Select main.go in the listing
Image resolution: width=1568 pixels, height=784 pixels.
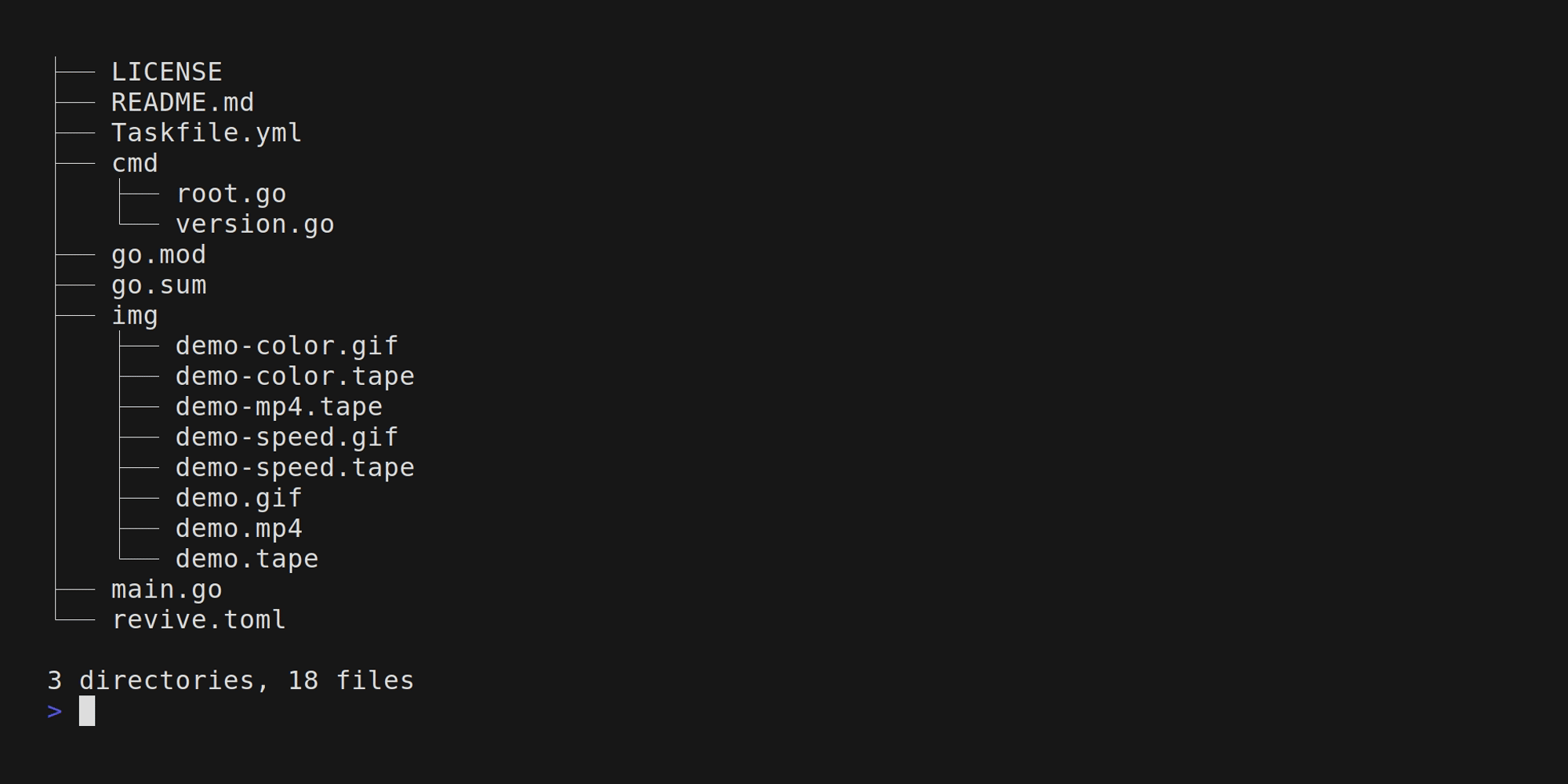tap(166, 590)
